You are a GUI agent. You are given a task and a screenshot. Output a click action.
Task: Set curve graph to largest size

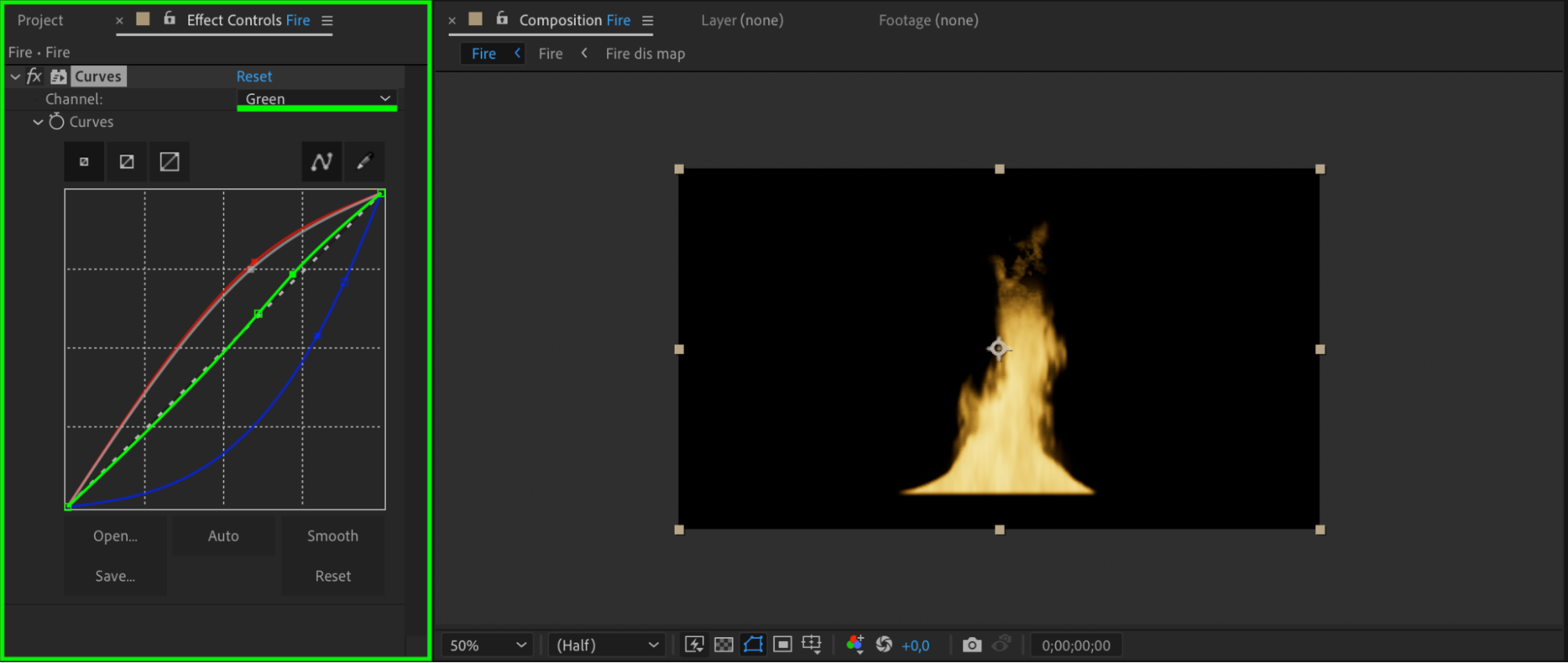coord(169,162)
